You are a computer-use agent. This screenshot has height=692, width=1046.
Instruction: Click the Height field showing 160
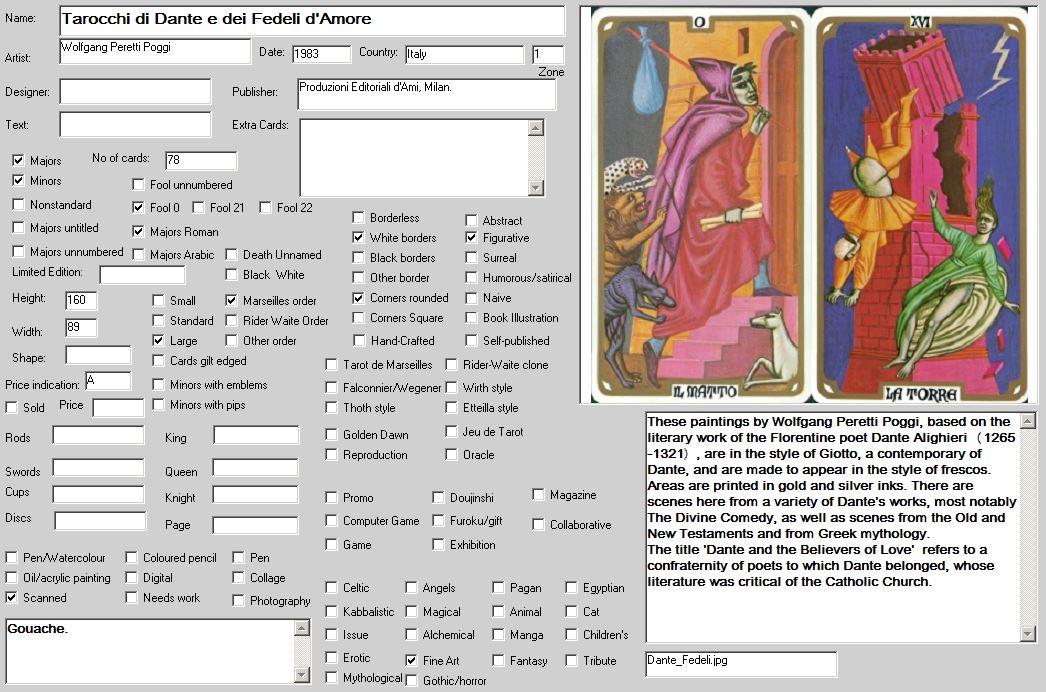pyautogui.click(x=81, y=300)
